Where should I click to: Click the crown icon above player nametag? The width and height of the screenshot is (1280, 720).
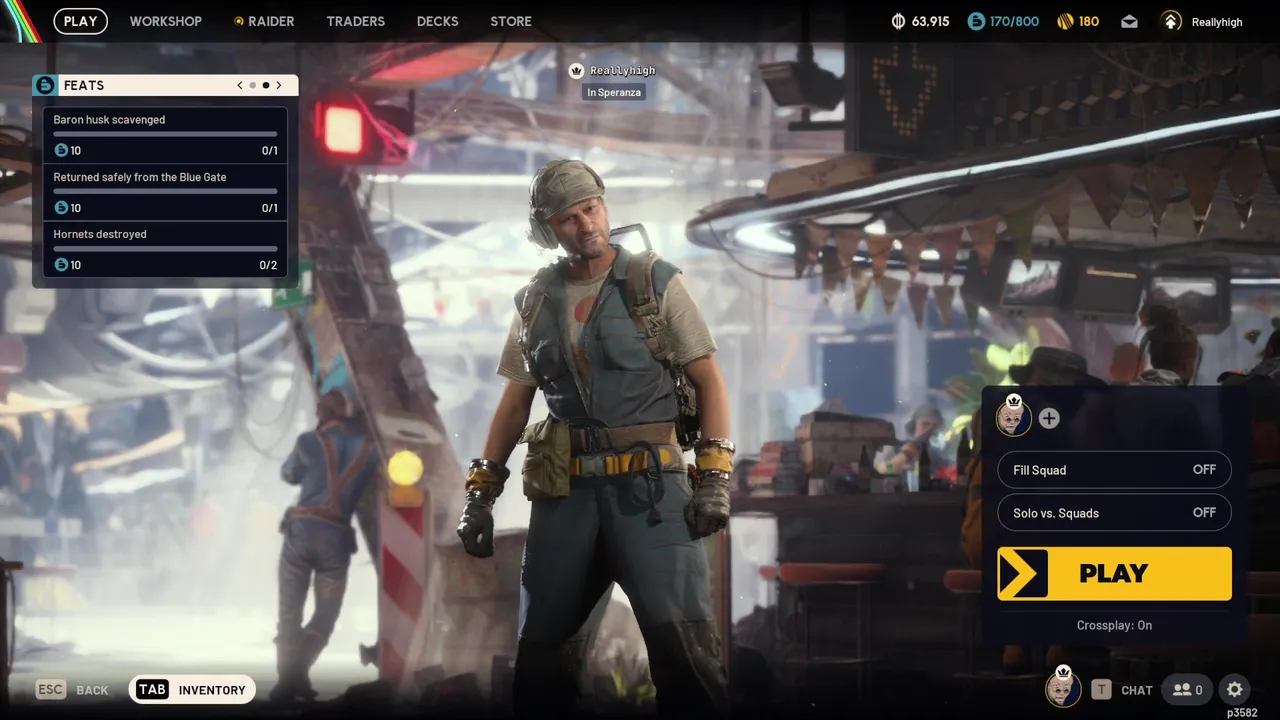point(576,71)
